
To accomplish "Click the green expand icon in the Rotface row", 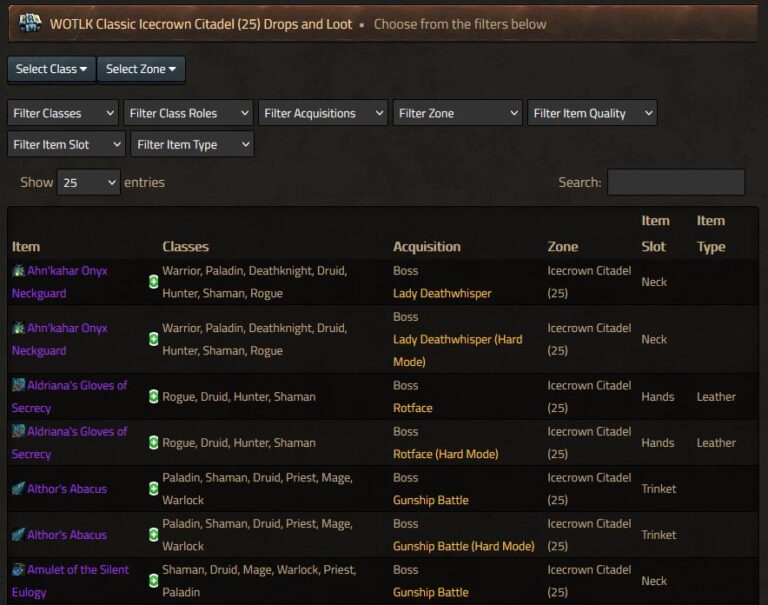I will coord(153,396).
